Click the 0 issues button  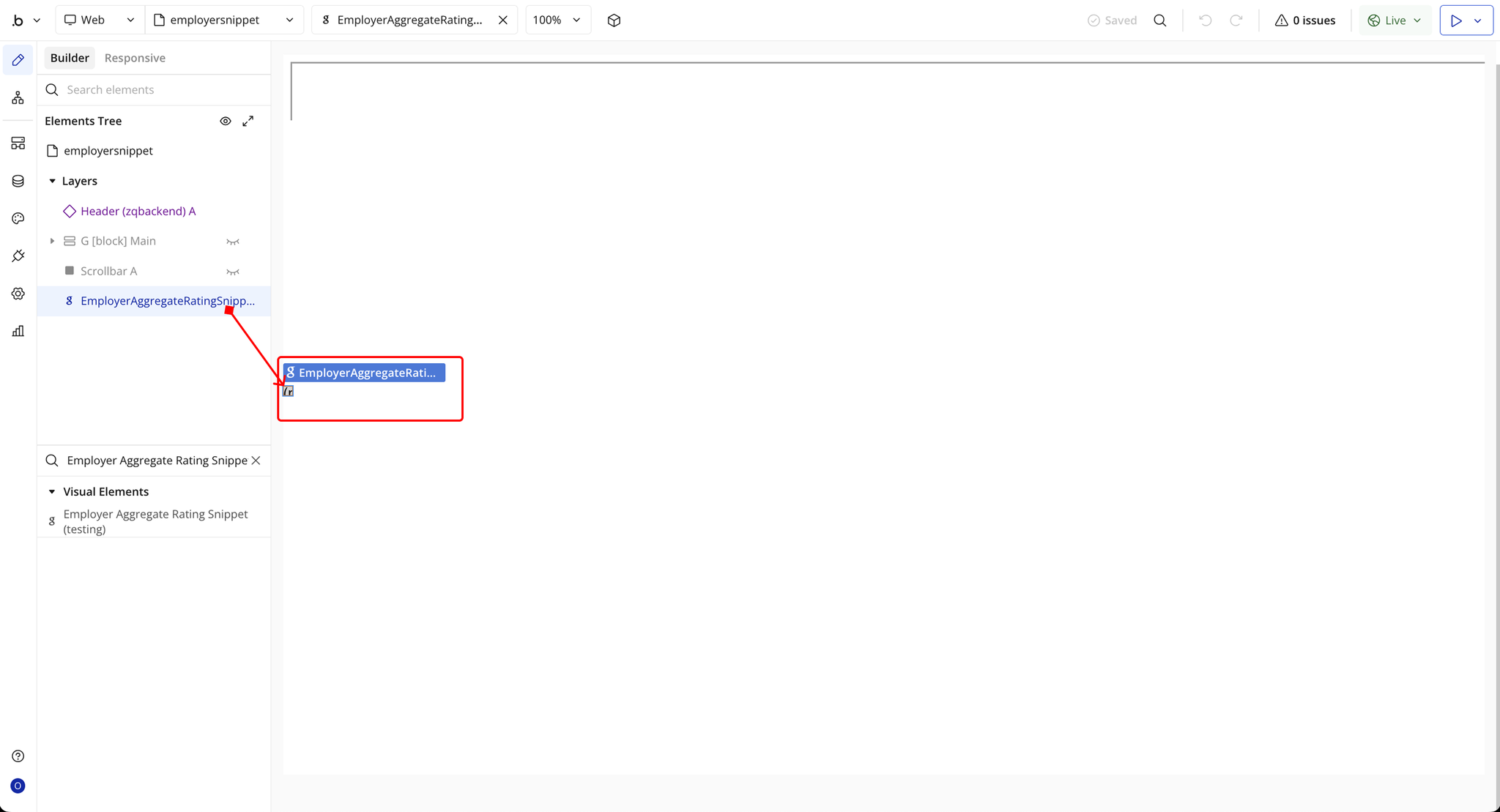coord(1304,21)
